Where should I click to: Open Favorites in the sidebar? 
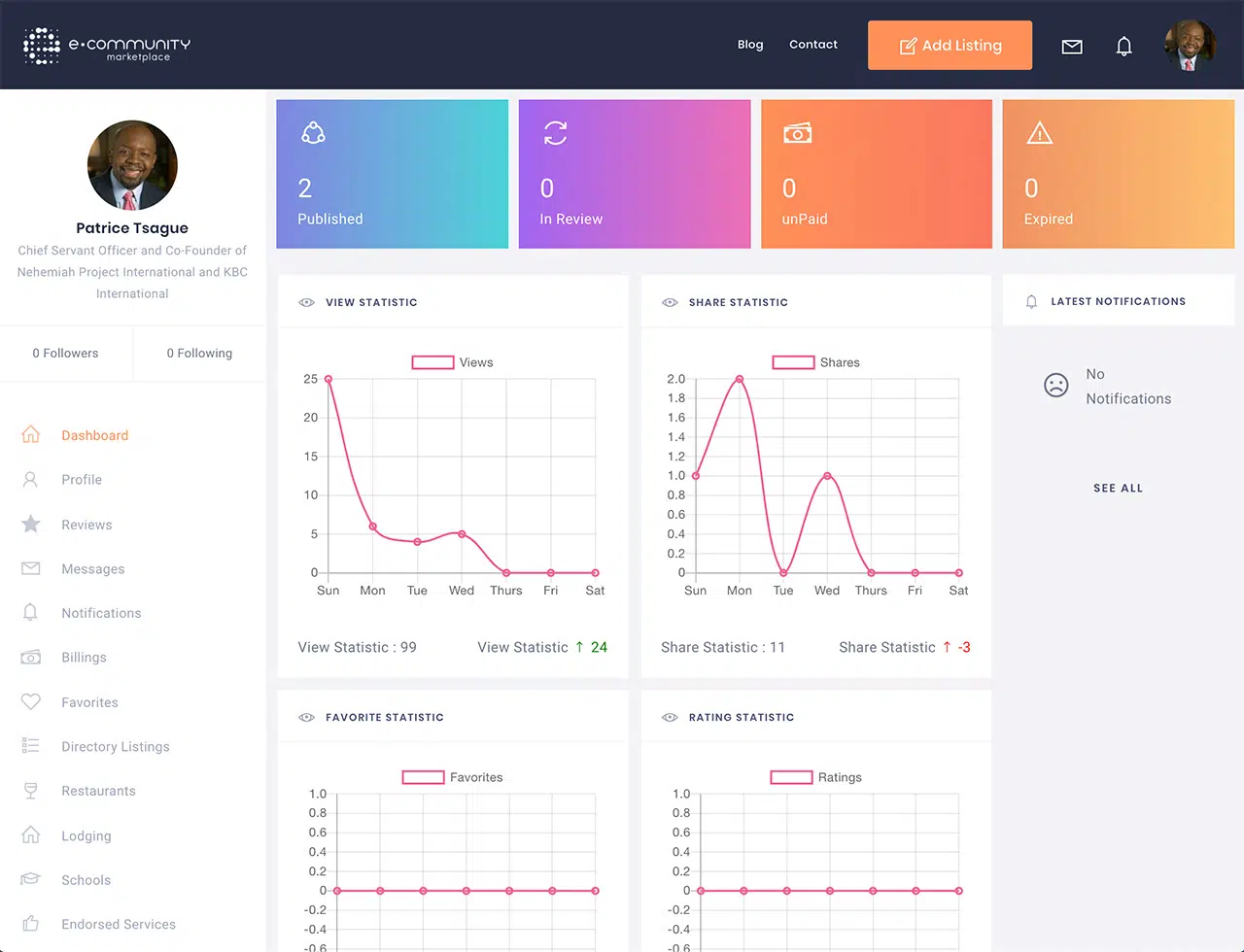click(89, 702)
